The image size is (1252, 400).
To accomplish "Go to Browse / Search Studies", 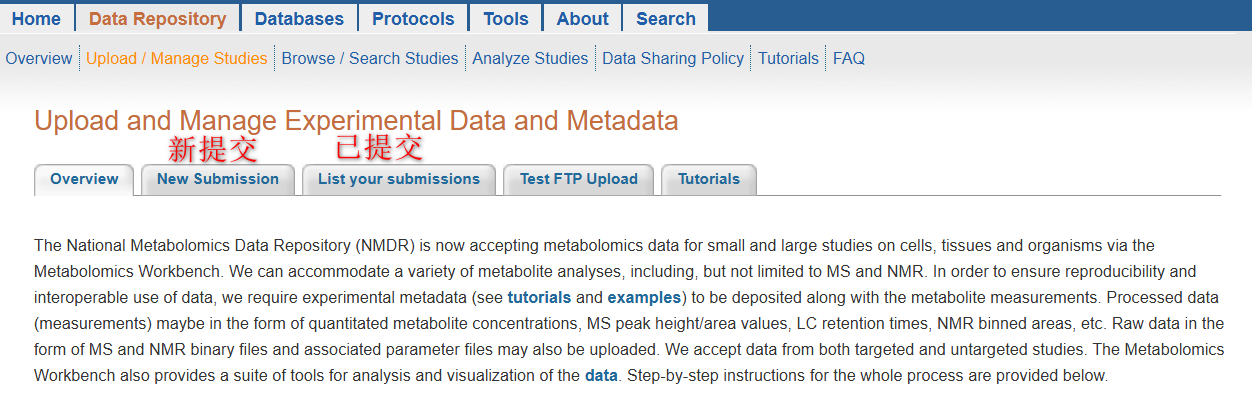I will (x=370, y=58).
